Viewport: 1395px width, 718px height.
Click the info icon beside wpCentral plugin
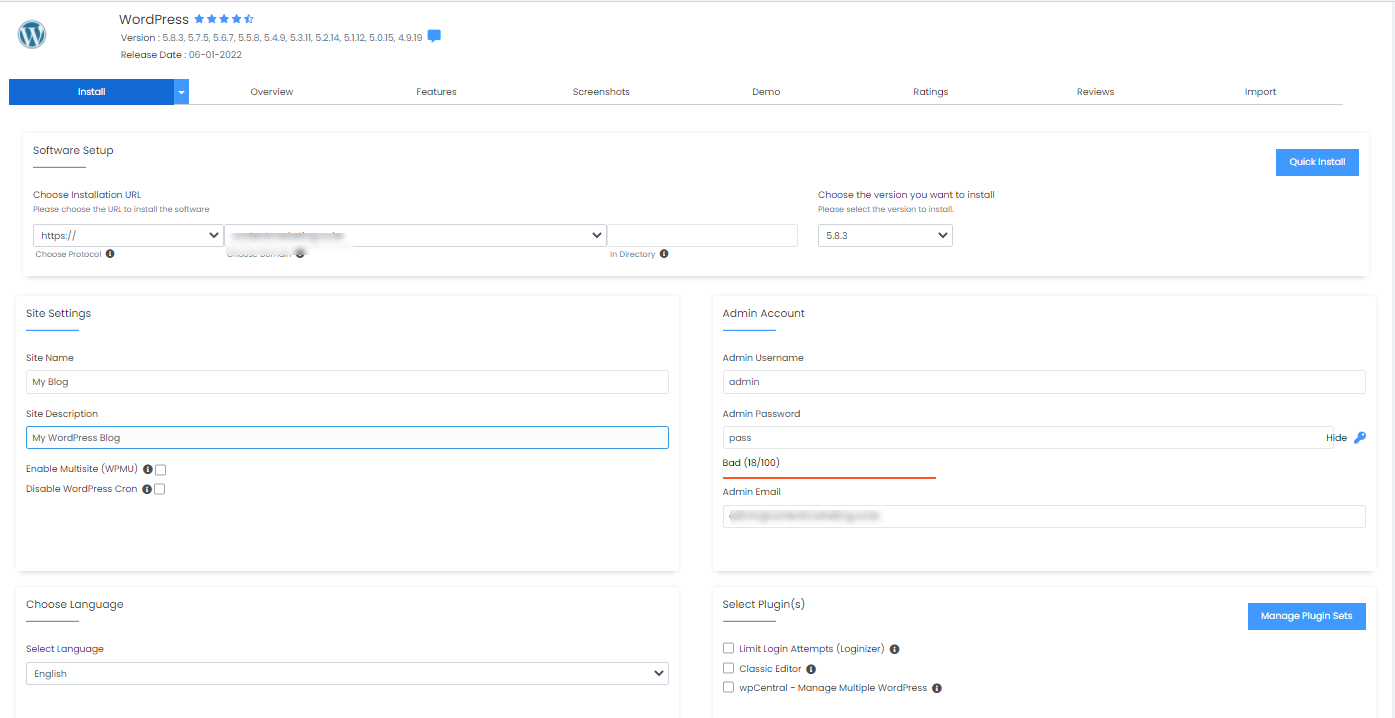pyautogui.click(x=937, y=688)
